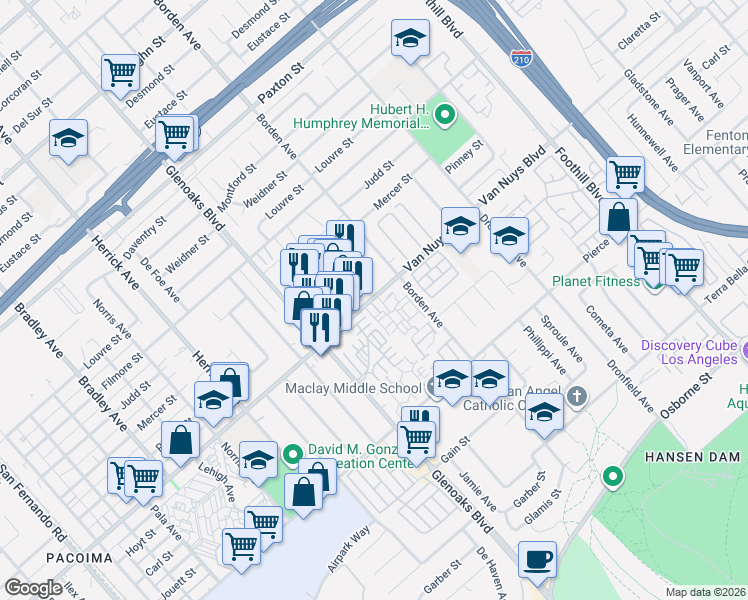Select the school marker near Dronfield Ave
The image size is (748, 600).
(x=509, y=237)
